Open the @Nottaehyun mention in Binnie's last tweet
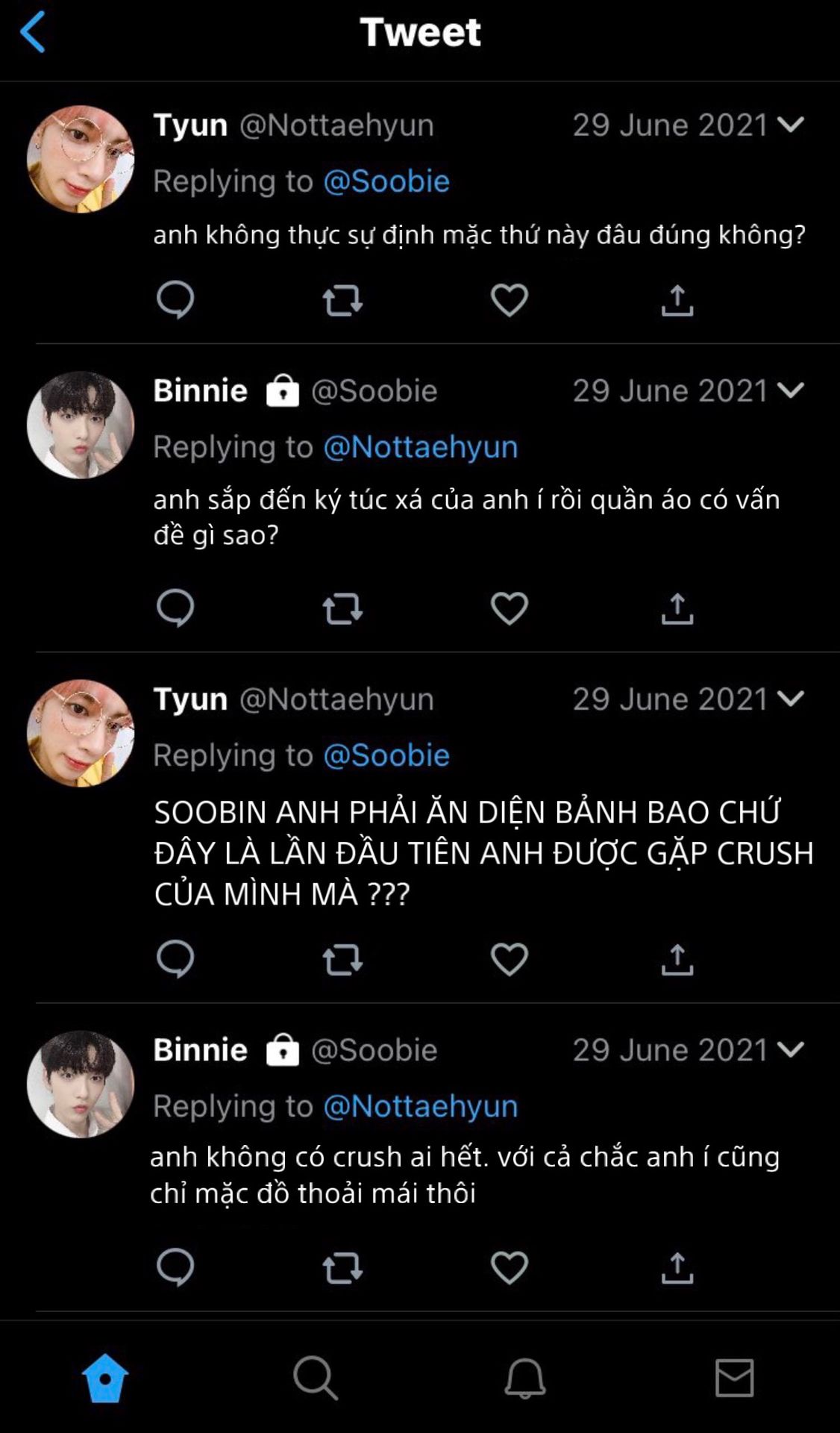The width and height of the screenshot is (840, 1433). click(x=420, y=1106)
